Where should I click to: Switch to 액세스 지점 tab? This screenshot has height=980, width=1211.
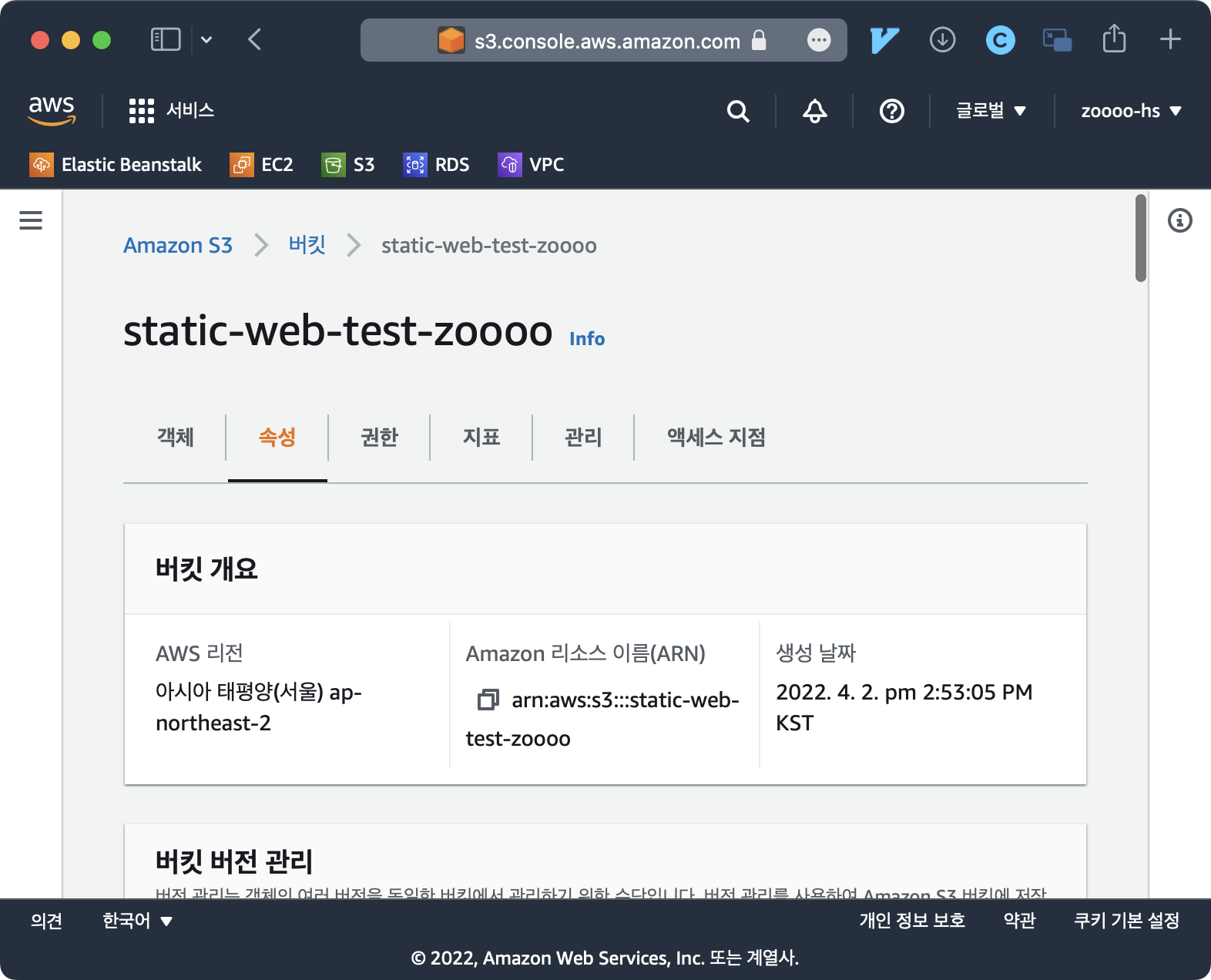click(x=716, y=438)
